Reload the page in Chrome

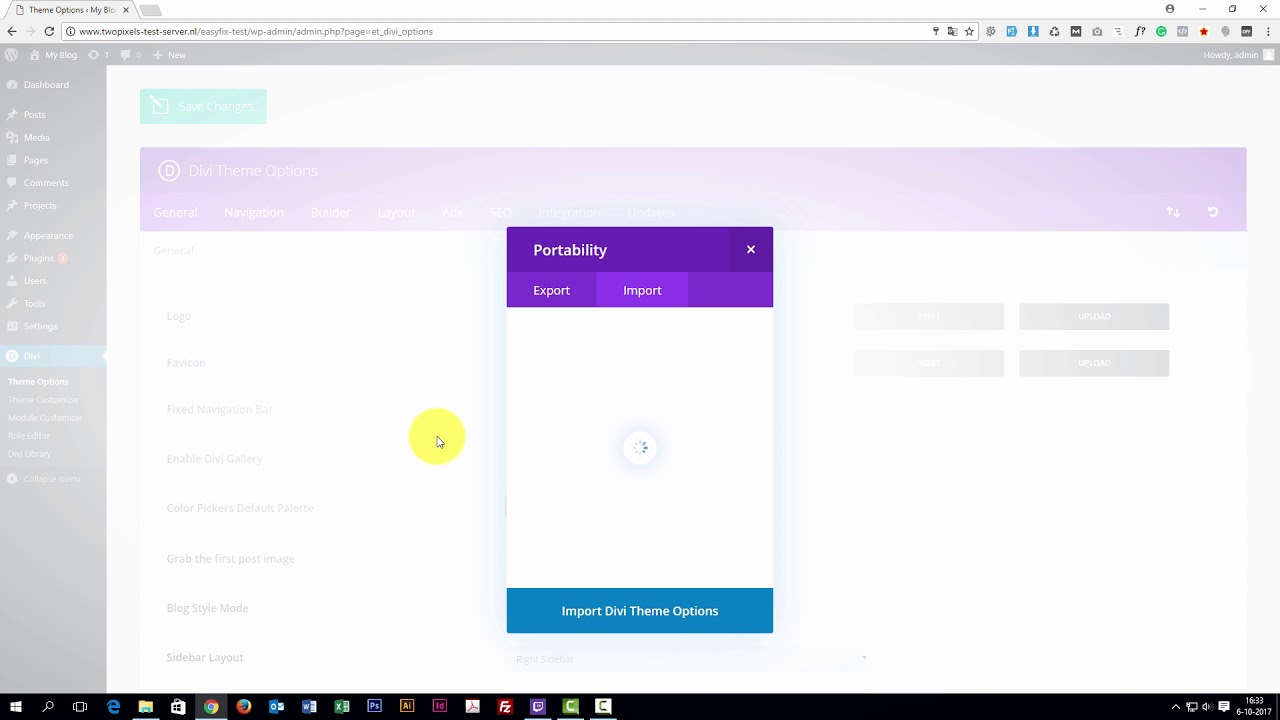(49, 31)
